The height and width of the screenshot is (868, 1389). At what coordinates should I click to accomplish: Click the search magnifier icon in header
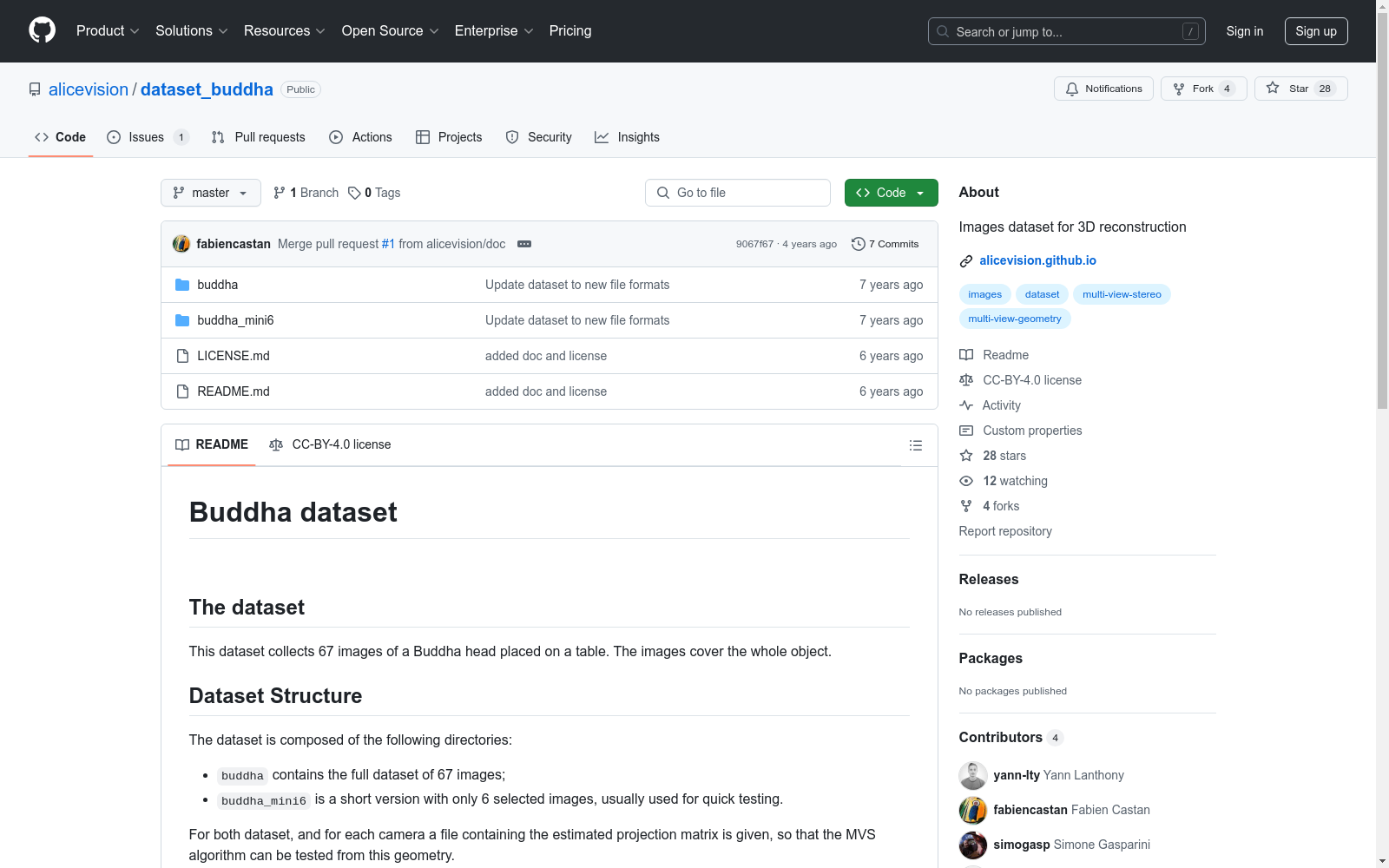[x=943, y=31]
